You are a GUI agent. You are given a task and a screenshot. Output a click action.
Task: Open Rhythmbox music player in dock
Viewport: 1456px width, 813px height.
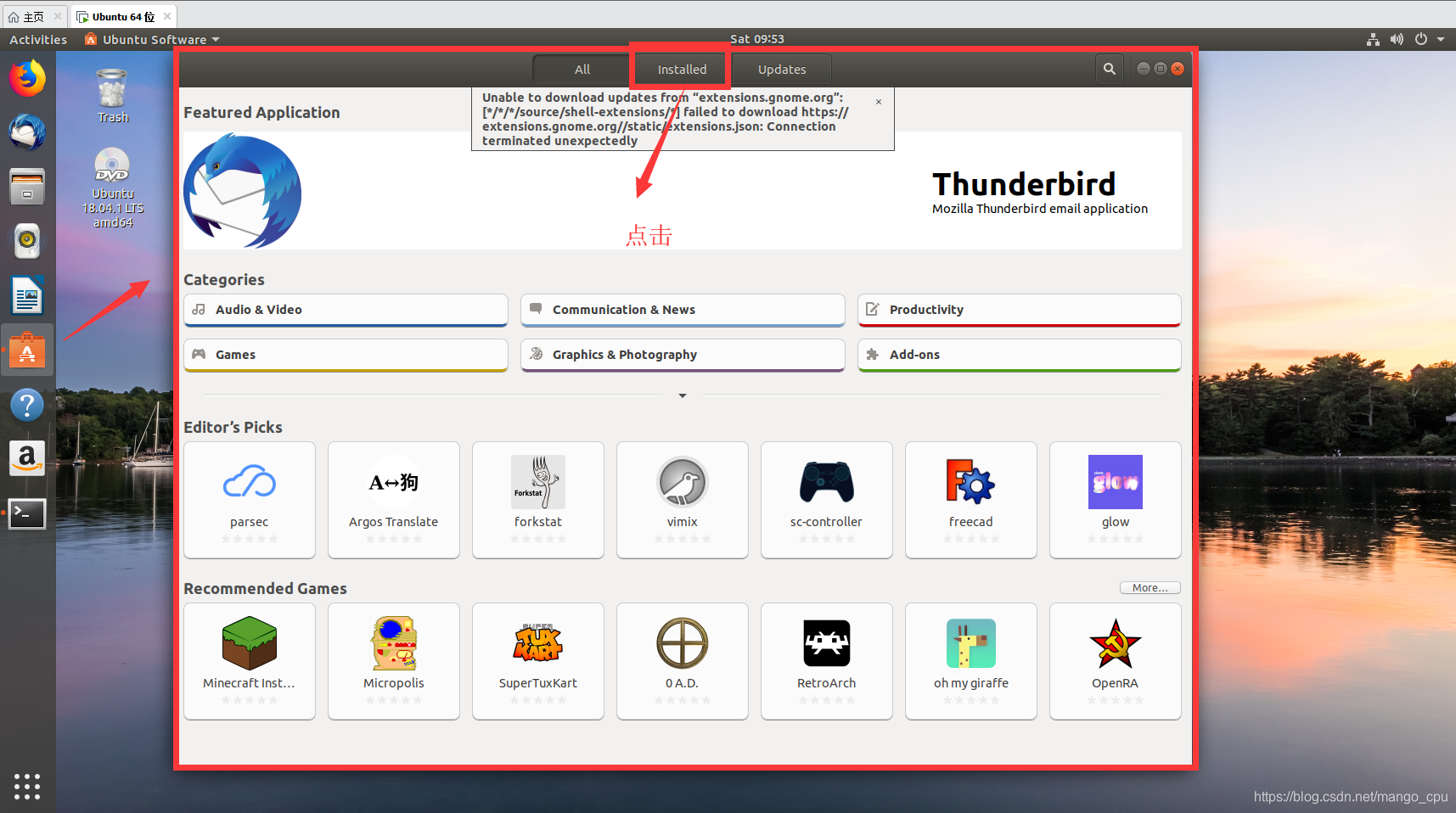(x=27, y=241)
